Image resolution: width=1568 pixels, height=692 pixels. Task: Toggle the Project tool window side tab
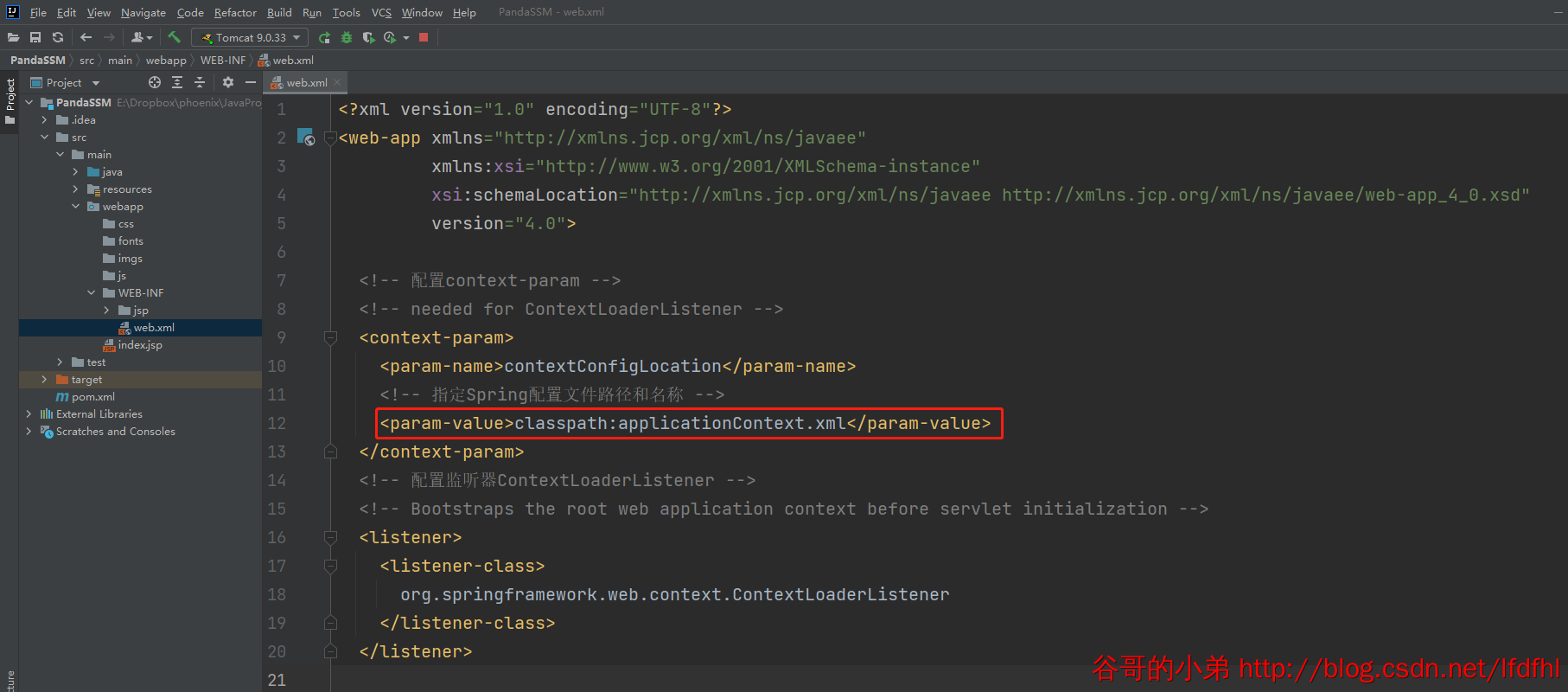click(10, 100)
